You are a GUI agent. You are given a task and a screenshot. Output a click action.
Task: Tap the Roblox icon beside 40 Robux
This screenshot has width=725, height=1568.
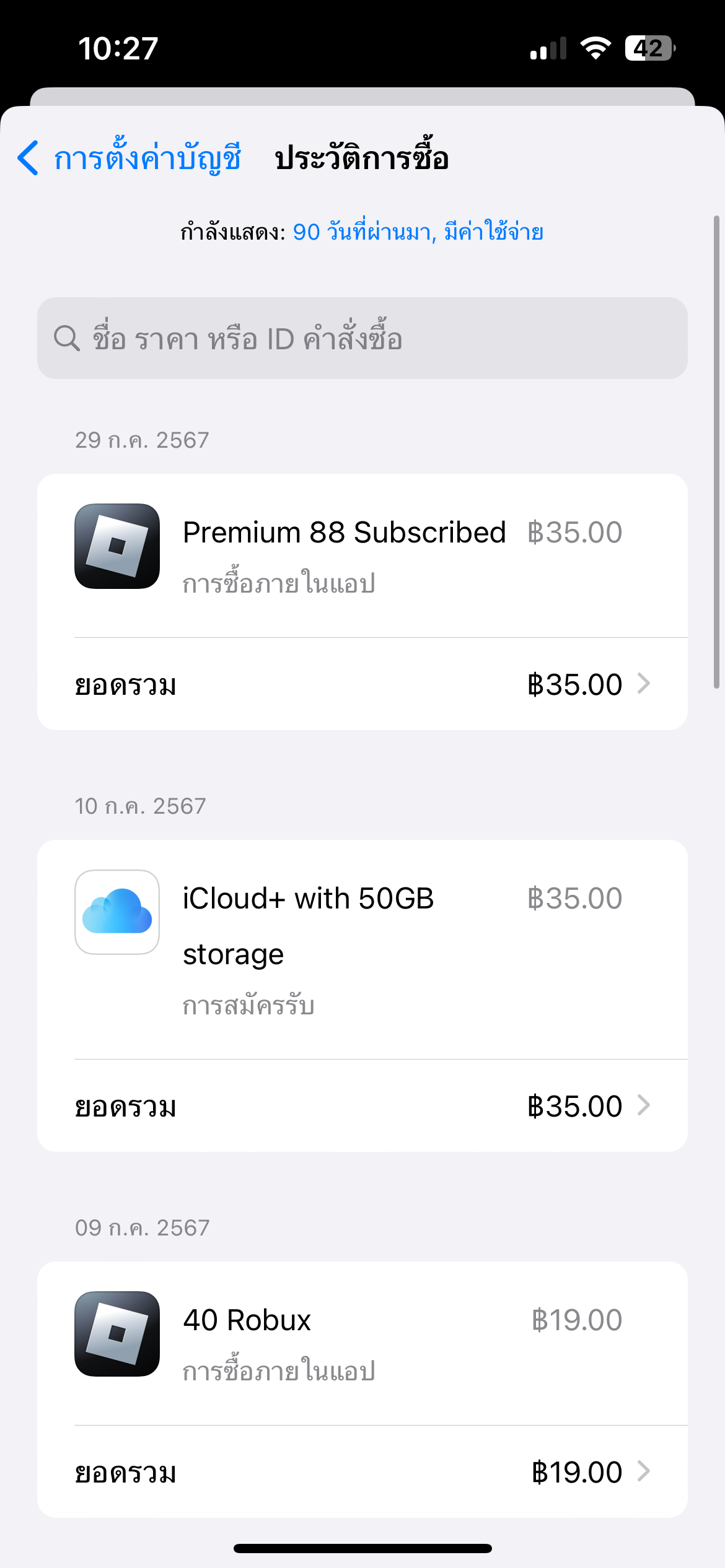pos(117,1333)
